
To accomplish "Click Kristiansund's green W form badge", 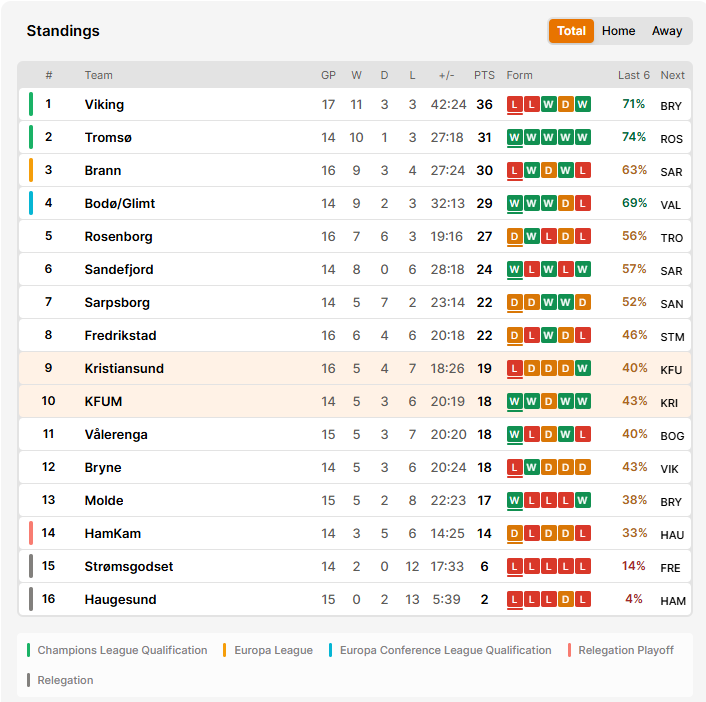I will pyautogui.click(x=582, y=368).
